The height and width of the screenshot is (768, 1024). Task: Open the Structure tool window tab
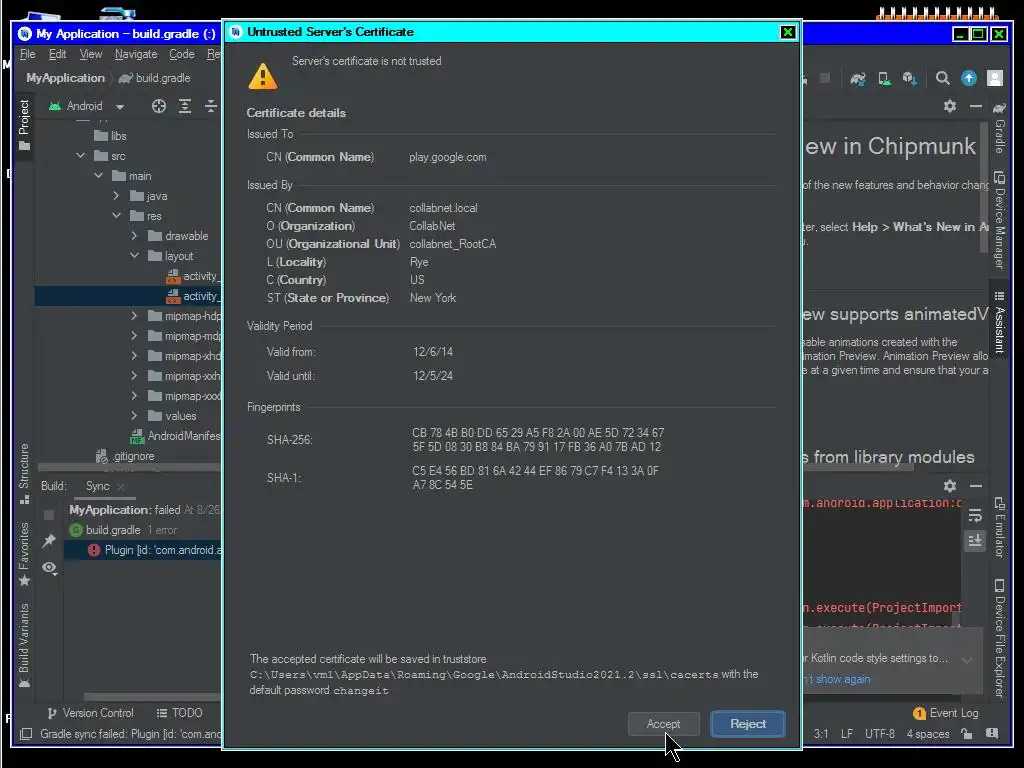(24, 473)
